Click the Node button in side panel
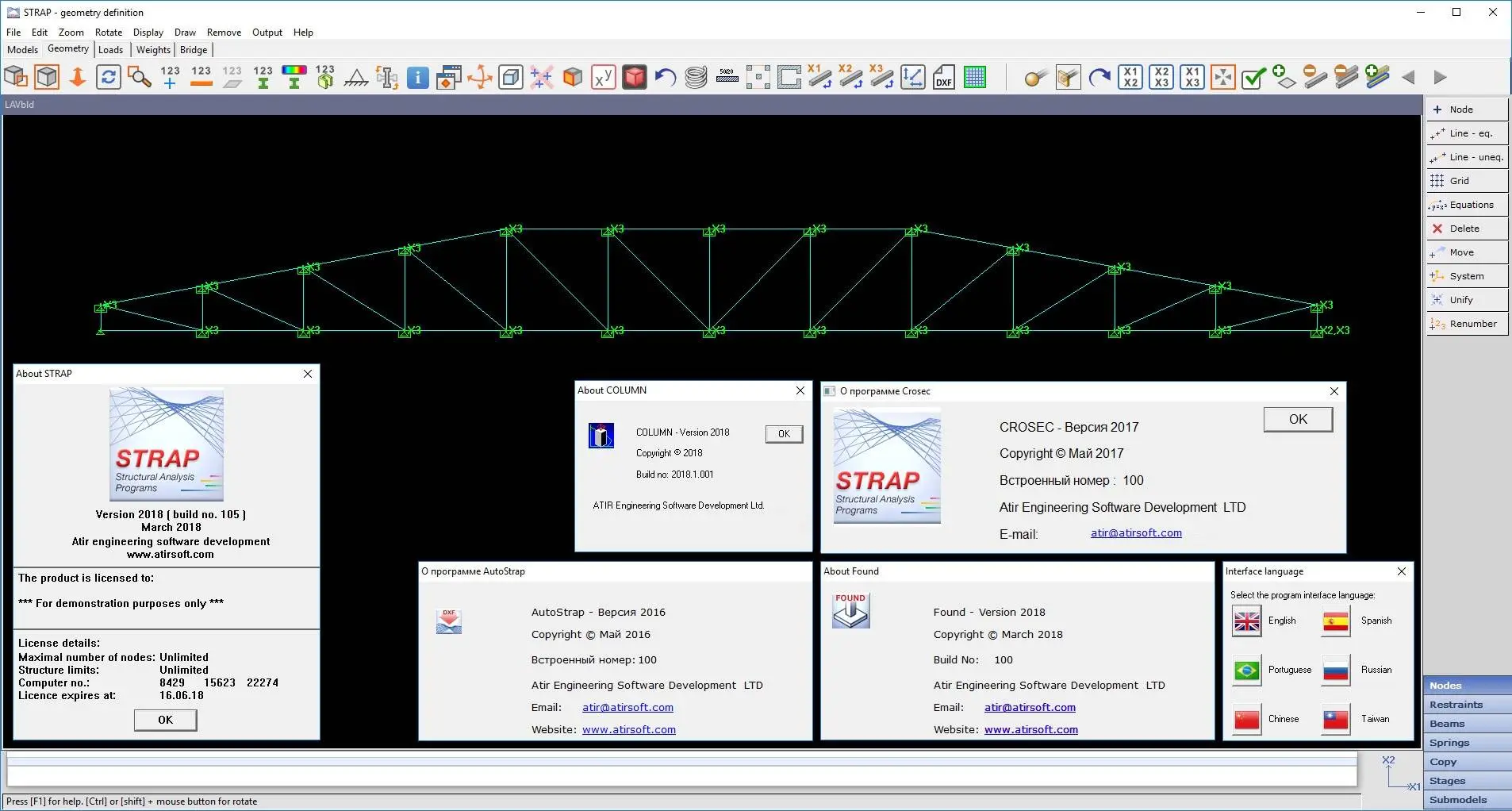This screenshot has height=811, width=1512. tap(1467, 110)
